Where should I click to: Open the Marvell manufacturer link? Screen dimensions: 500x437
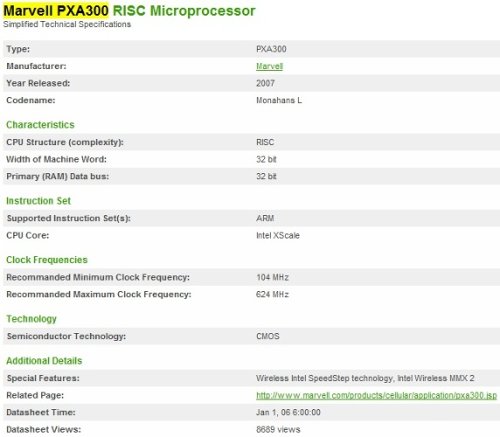click(269, 66)
